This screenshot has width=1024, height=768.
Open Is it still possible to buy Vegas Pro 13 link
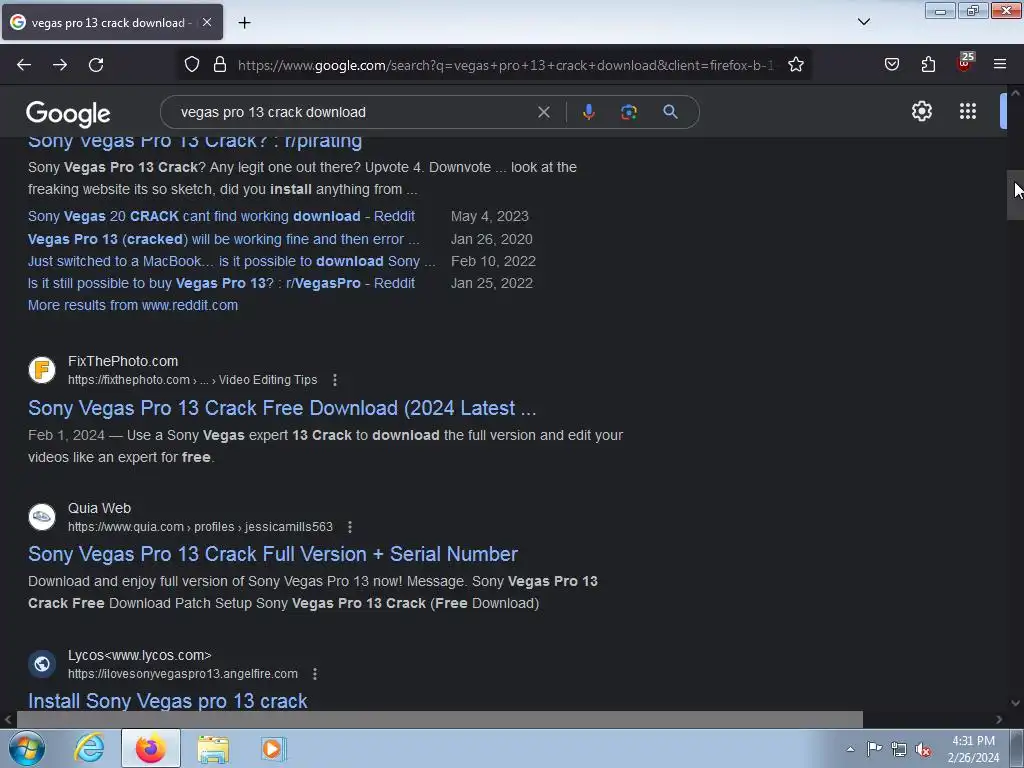[x=221, y=283]
